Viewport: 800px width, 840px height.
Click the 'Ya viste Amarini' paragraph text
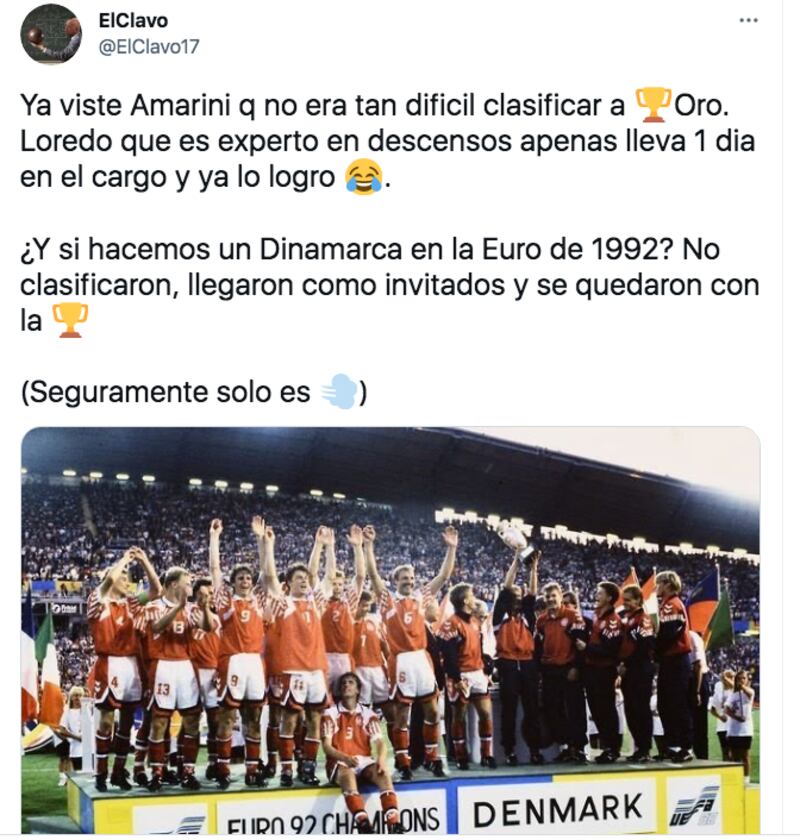388,141
